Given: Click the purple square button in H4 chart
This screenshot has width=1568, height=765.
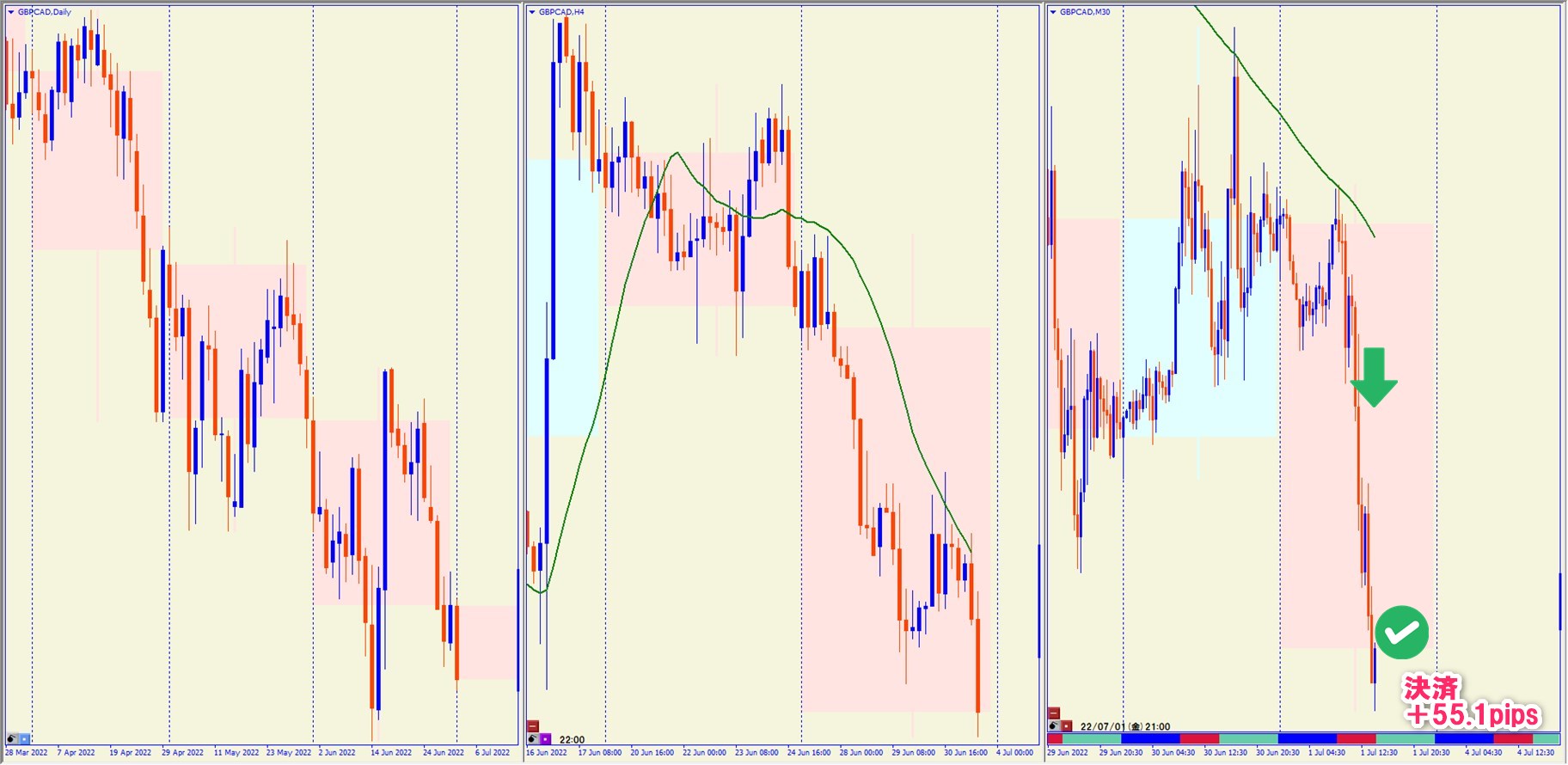Looking at the screenshot, I should (545, 738).
